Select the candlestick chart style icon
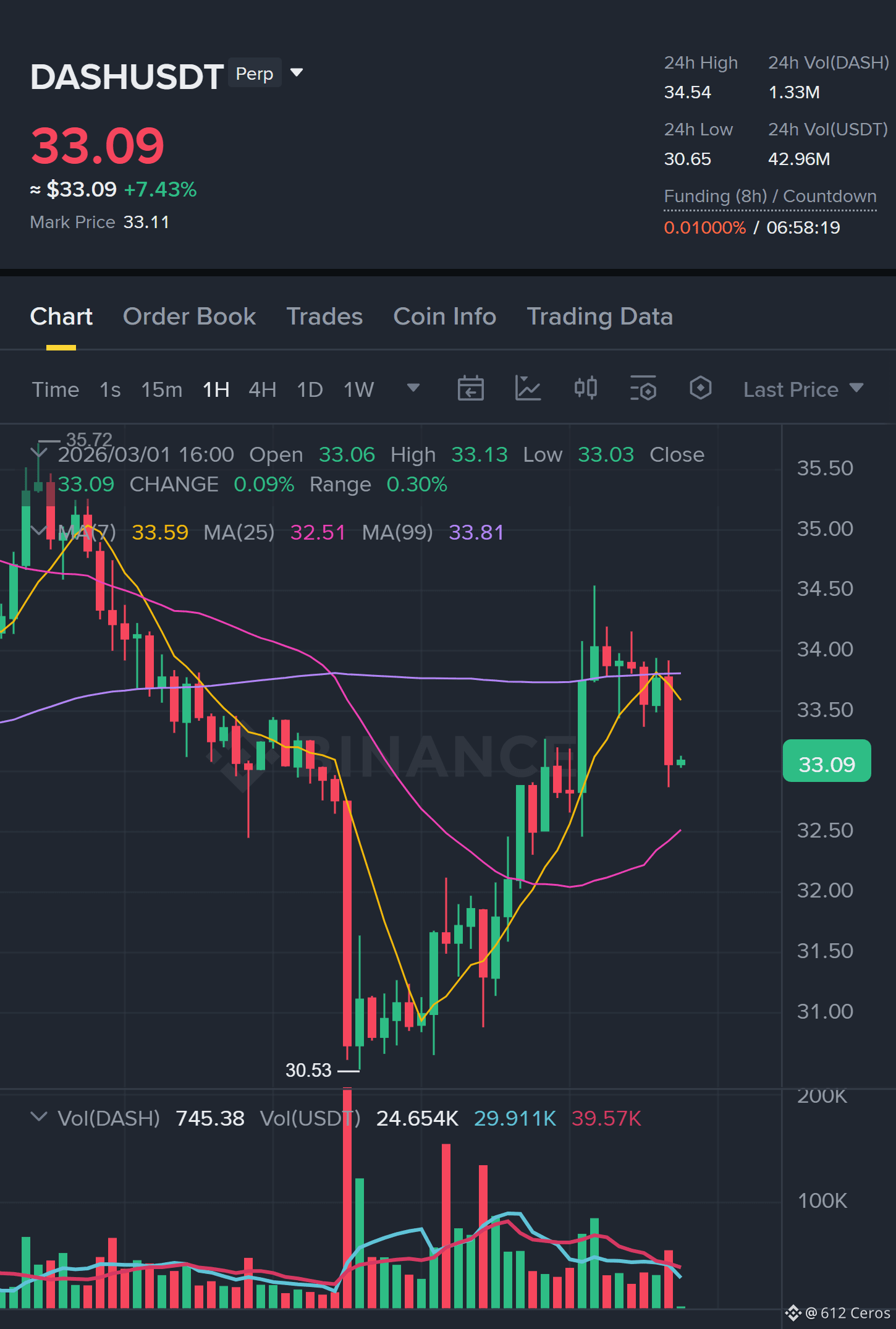 tap(585, 389)
